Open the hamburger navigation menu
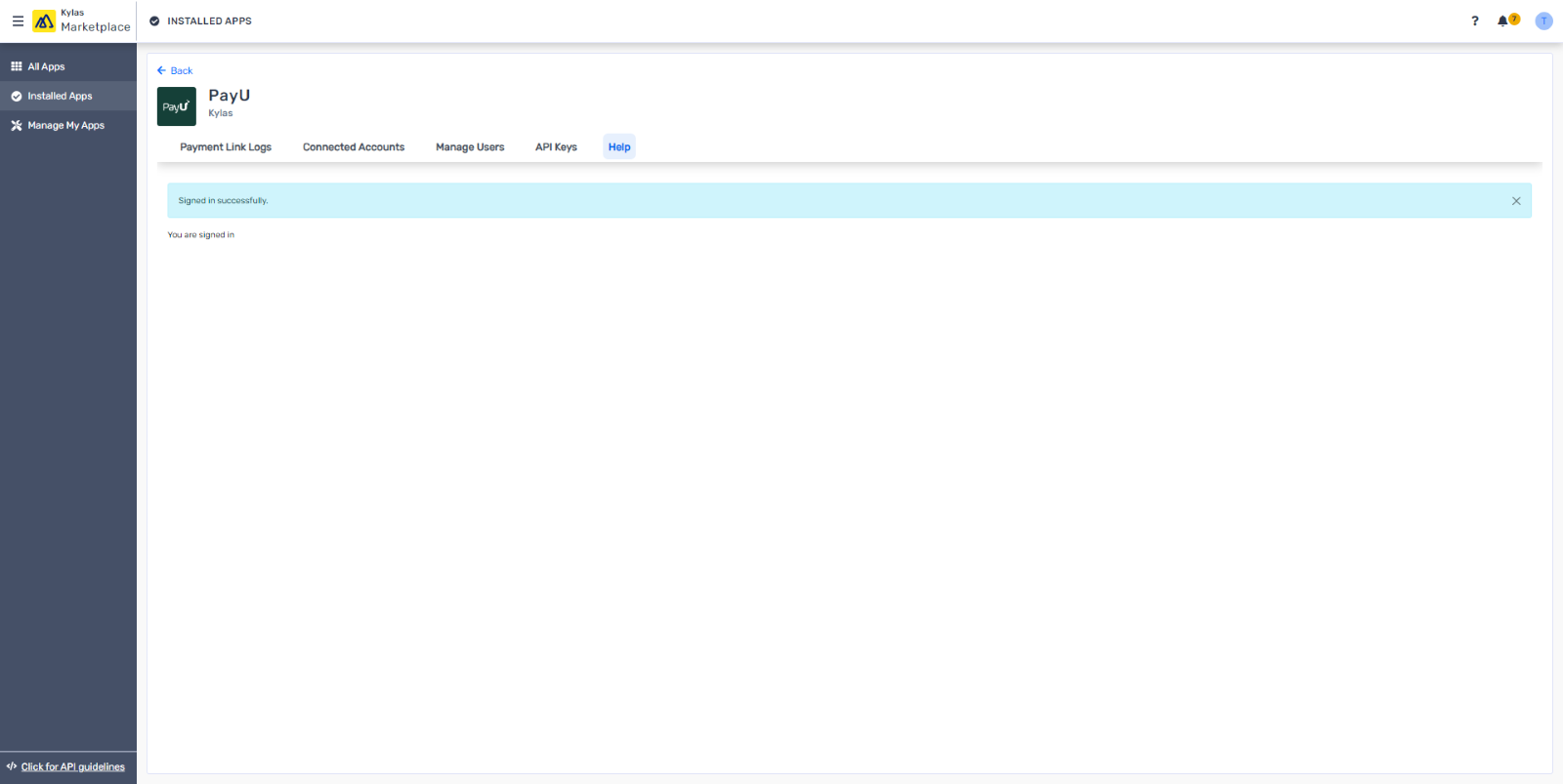Viewport: 1563px width, 784px height. [x=18, y=21]
